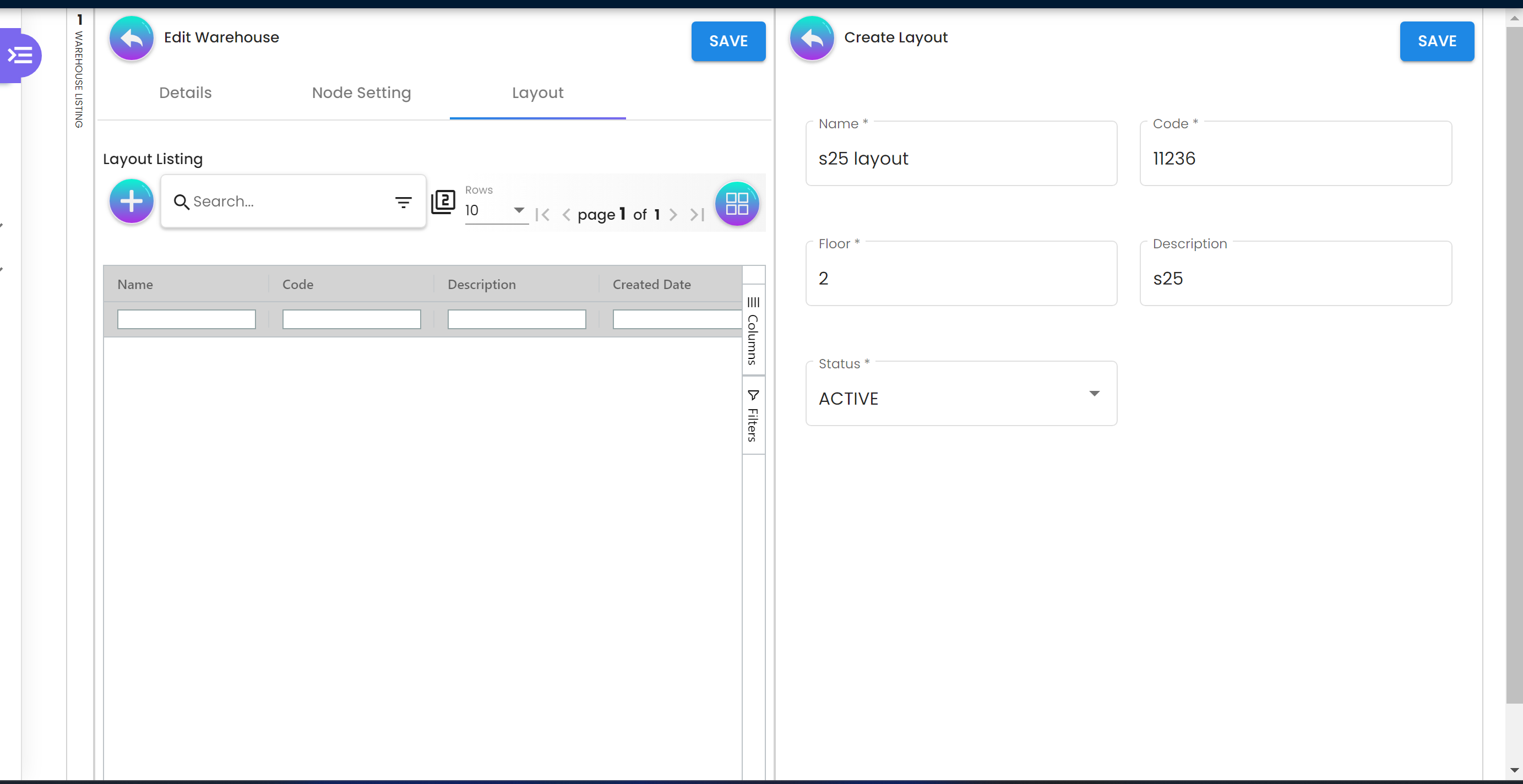Click the numbered pages icon beside Rows

coord(443,202)
